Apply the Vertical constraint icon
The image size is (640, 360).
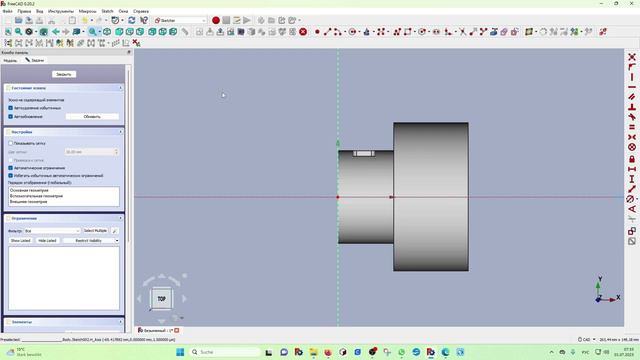(631, 77)
